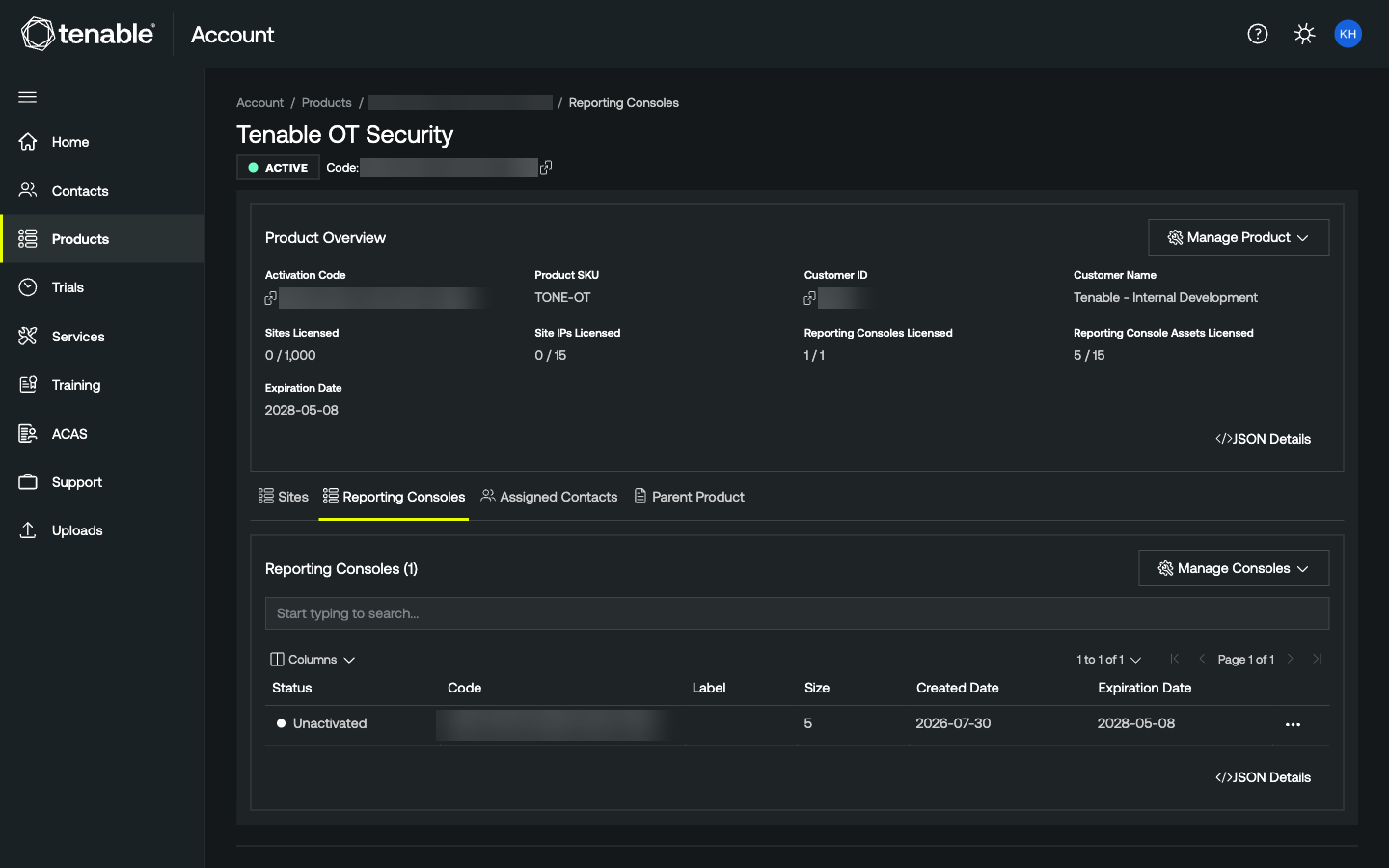The height and width of the screenshot is (868, 1389).
Task: Sort table by Expiration Date column header
Action: point(1144,688)
